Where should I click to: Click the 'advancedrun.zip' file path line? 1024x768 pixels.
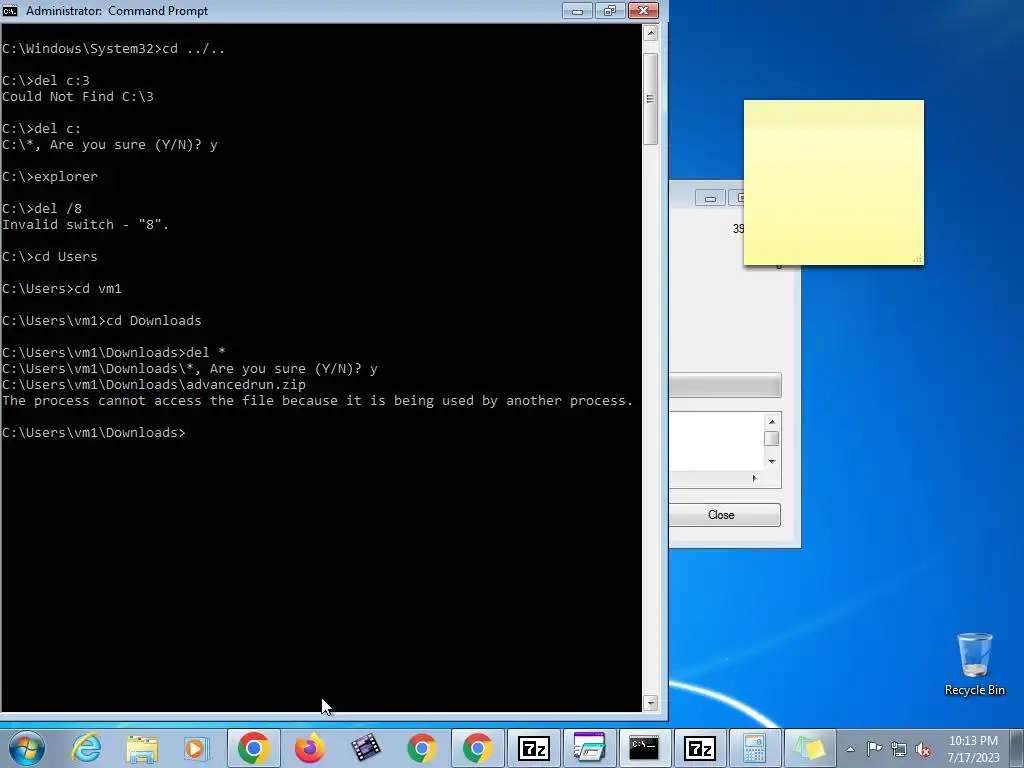click(154, 385)
